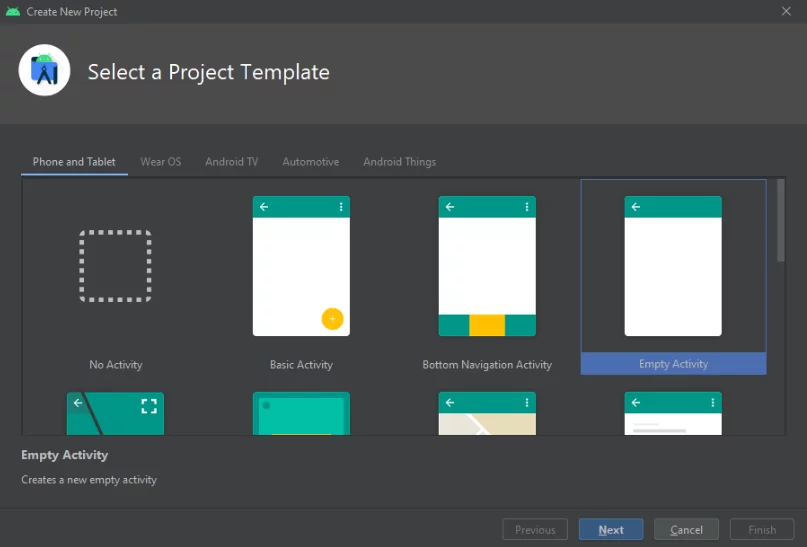Click the Previous button
The image size is (807, 547).
(x=535, y=530)
